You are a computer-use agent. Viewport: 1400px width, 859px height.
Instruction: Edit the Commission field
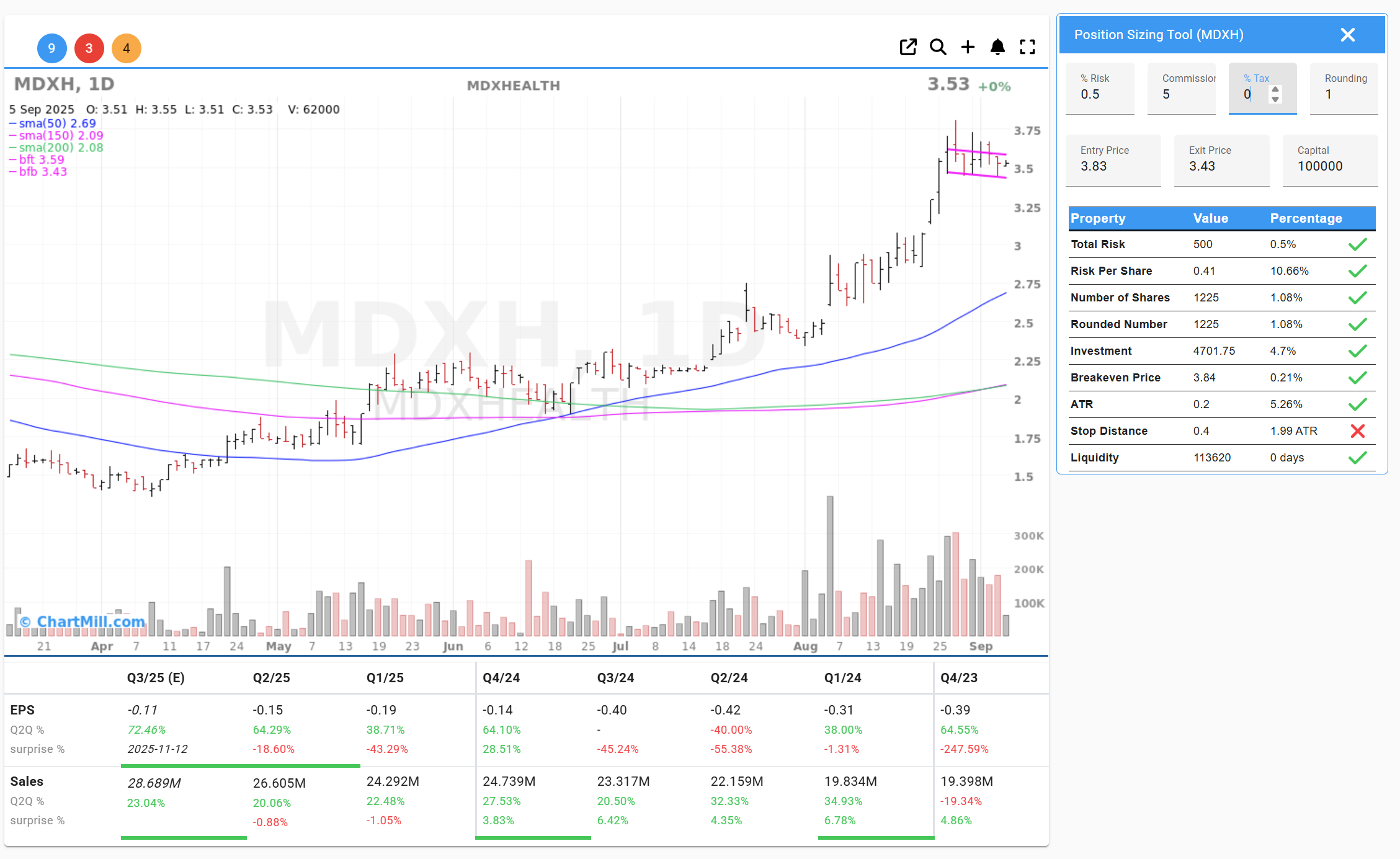(1181, 94)
